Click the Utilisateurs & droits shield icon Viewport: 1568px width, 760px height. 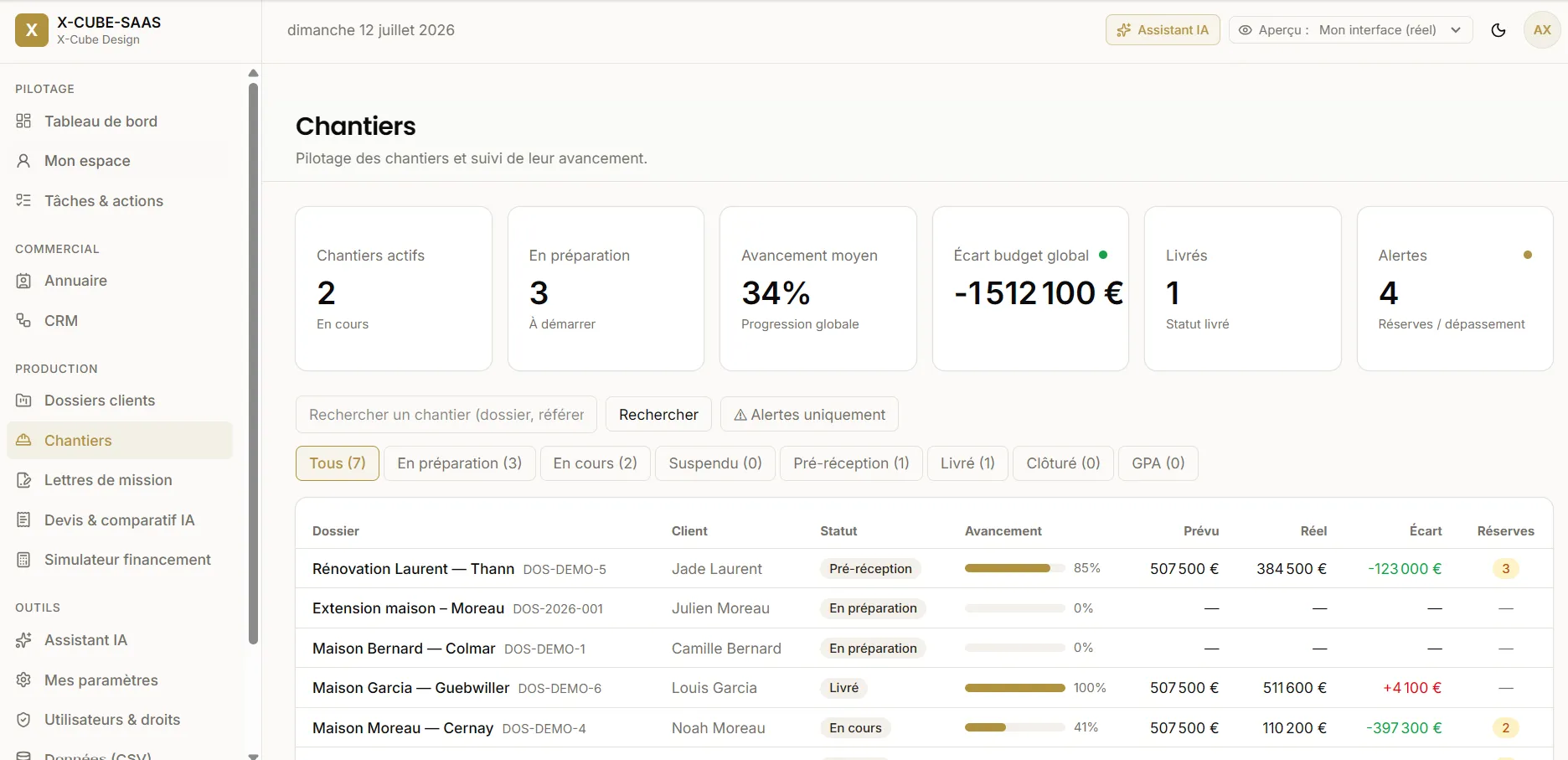pos(23,720)
